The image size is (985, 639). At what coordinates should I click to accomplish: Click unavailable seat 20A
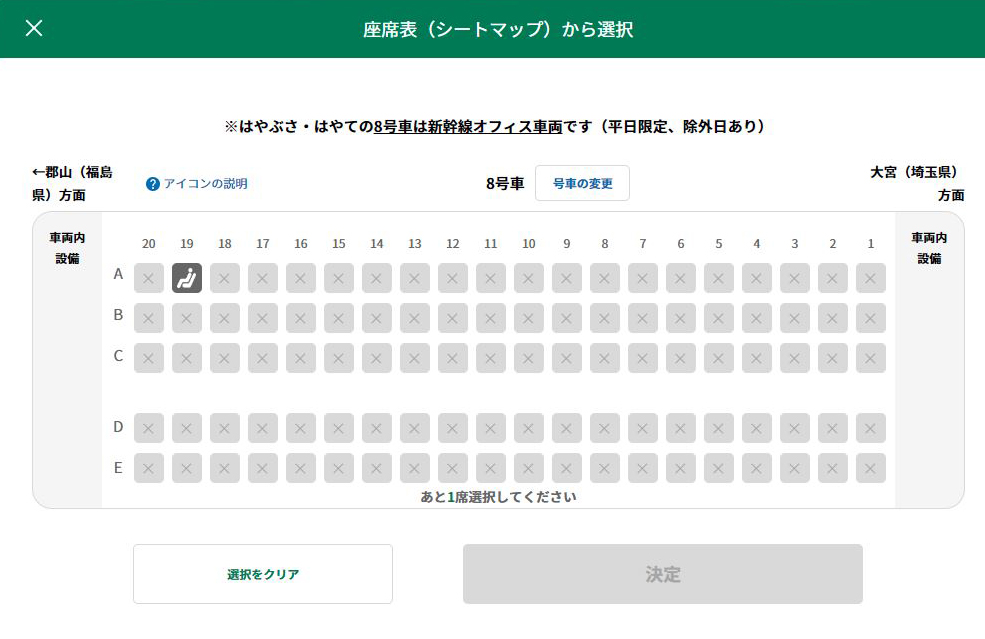149,278
